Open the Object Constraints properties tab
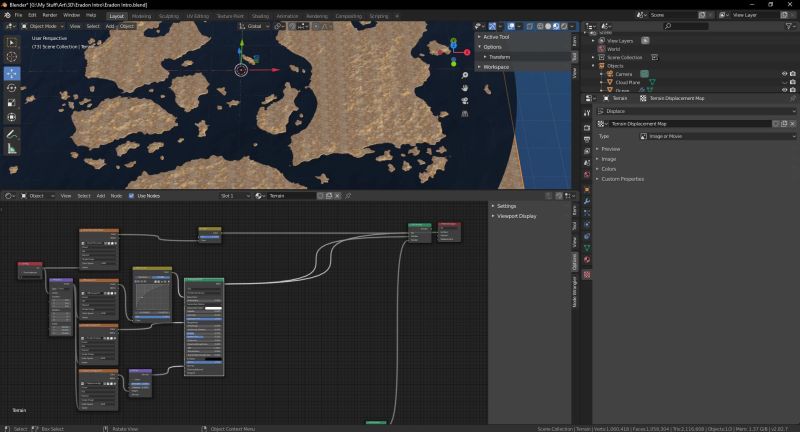800x432 pixels. coord(587,237)
